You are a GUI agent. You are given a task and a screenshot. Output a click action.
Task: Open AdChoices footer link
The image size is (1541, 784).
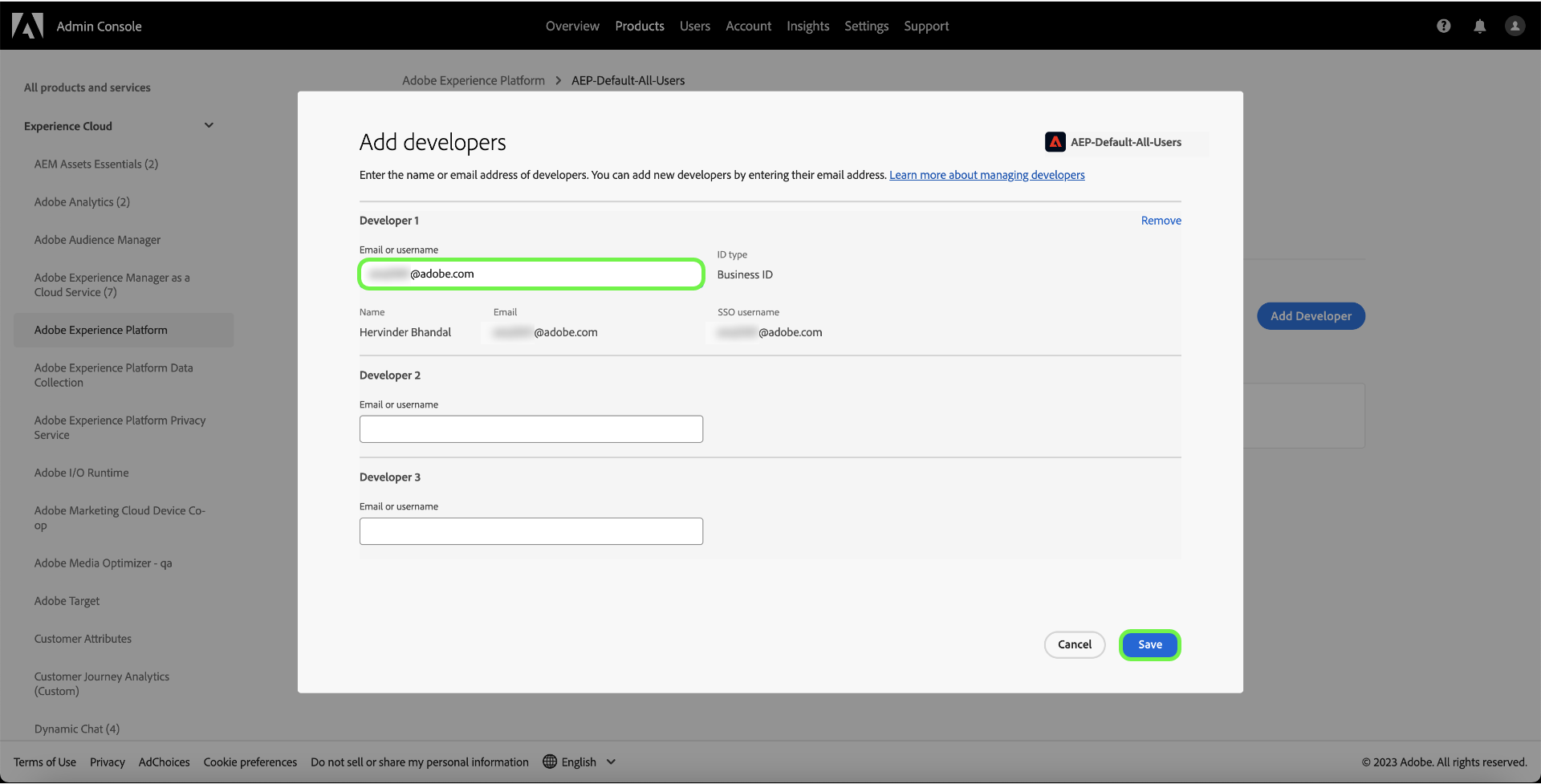click(165, 762)
